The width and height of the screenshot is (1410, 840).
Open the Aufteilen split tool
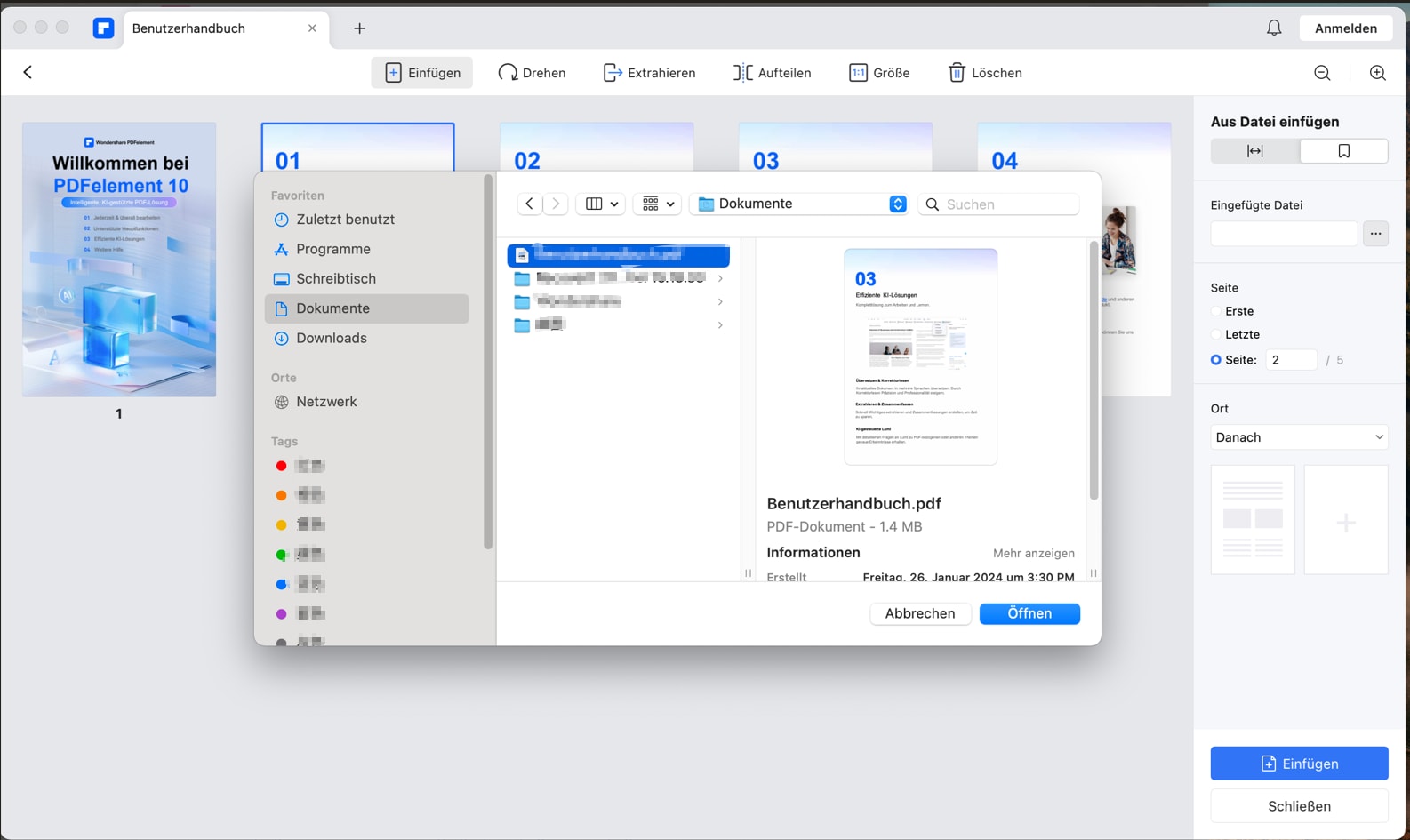(x=772, y=73)
